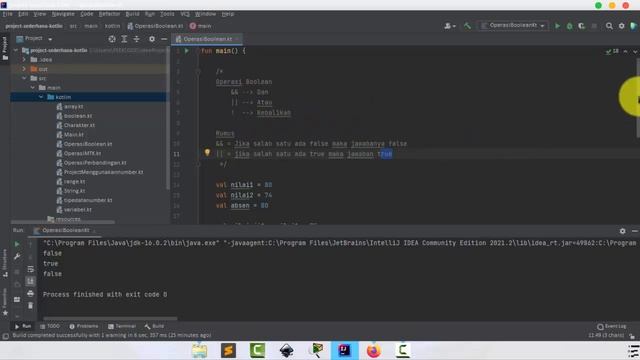Open Firefox from the taskbar
640x360 pixels.
click(373, 350)
